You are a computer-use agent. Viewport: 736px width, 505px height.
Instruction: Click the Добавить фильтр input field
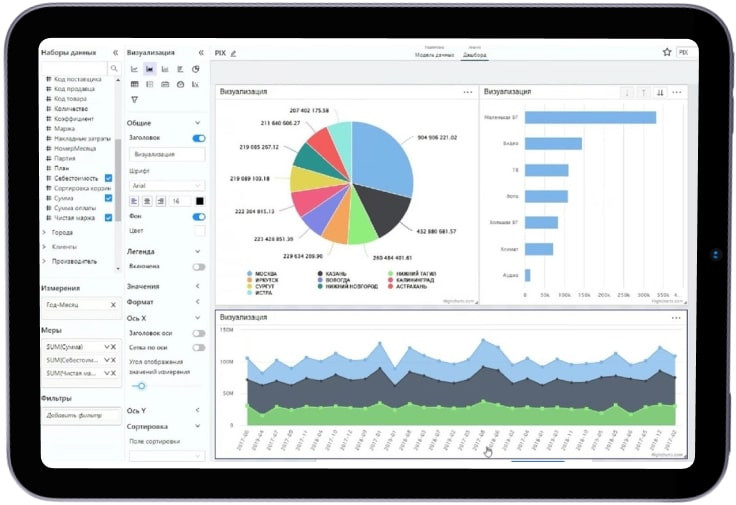(x=81, y=415)
